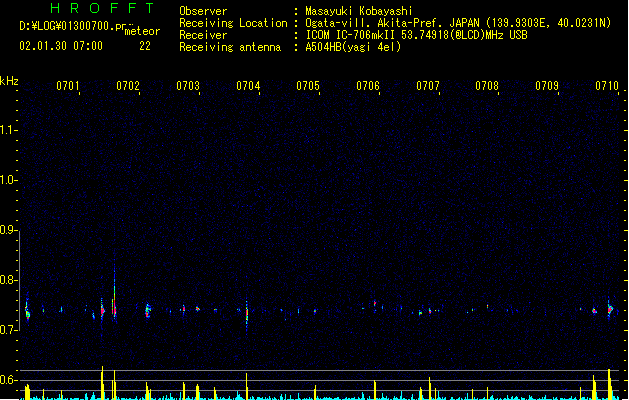This screenshot has height=400, width=629.
Task: Click the HROFFT title text
Action: pyautogui.click(x=102, y=8)
